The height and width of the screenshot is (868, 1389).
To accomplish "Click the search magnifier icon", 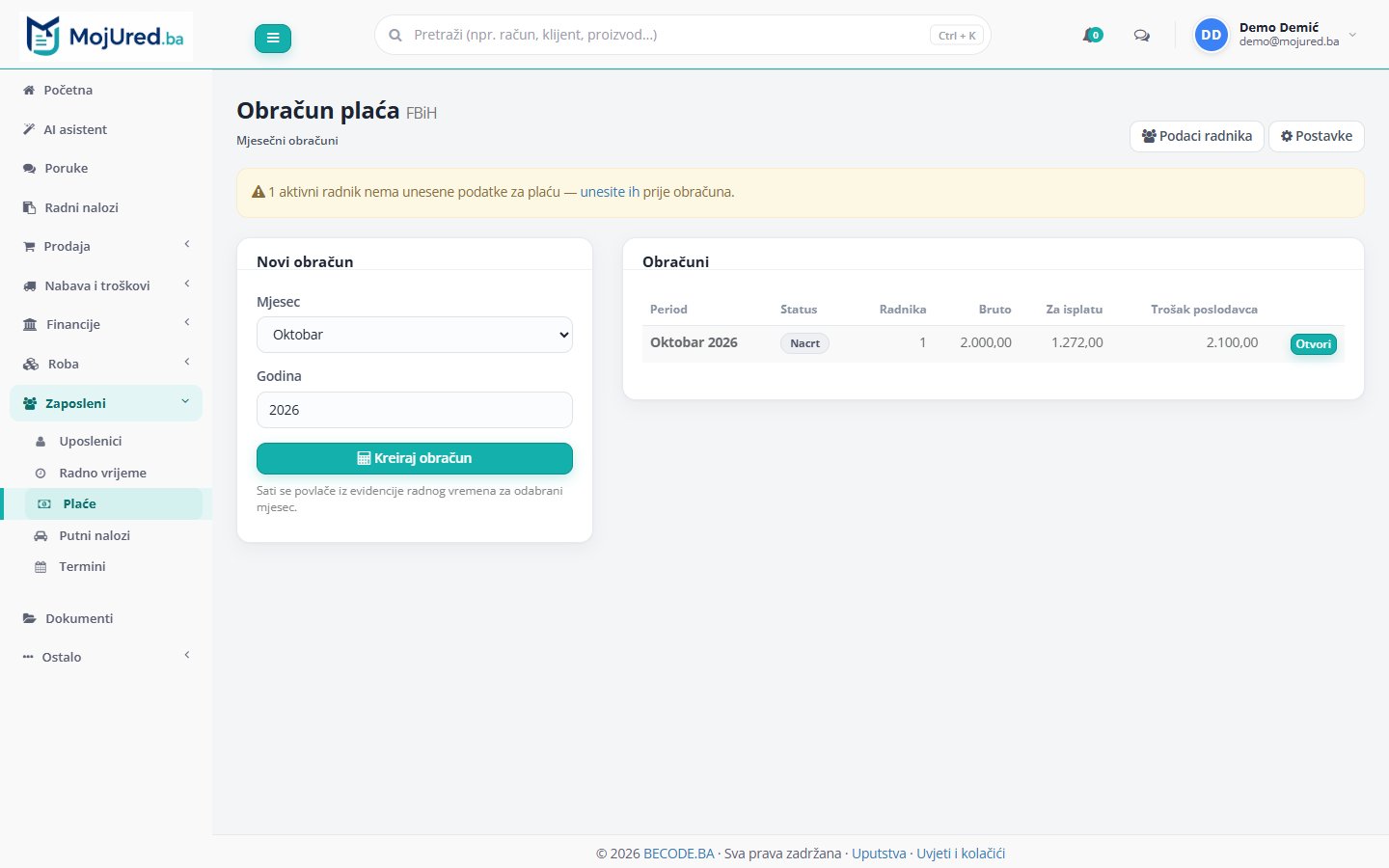I will (395, 35).
